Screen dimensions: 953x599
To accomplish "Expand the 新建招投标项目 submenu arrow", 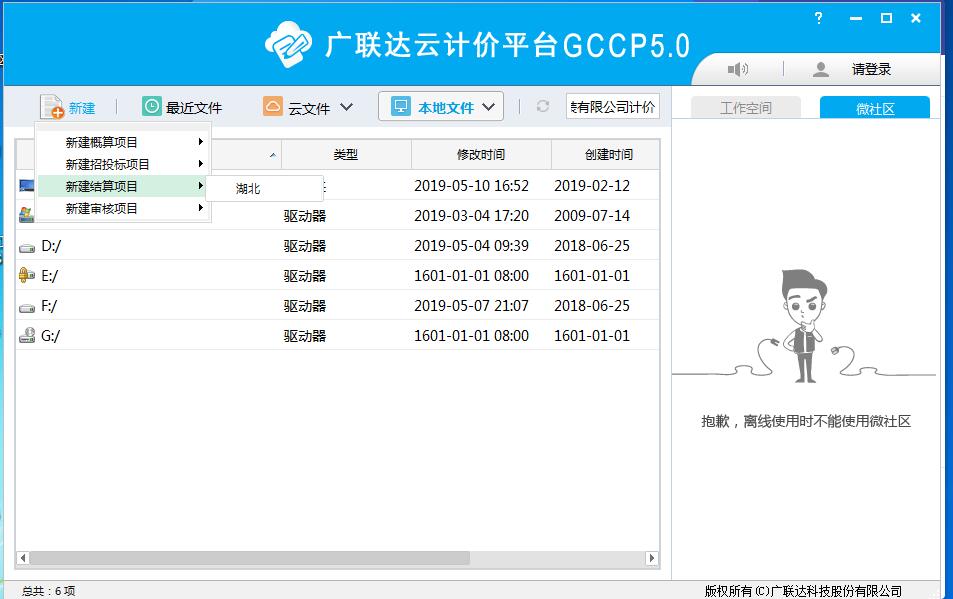I will coord(200,163).
